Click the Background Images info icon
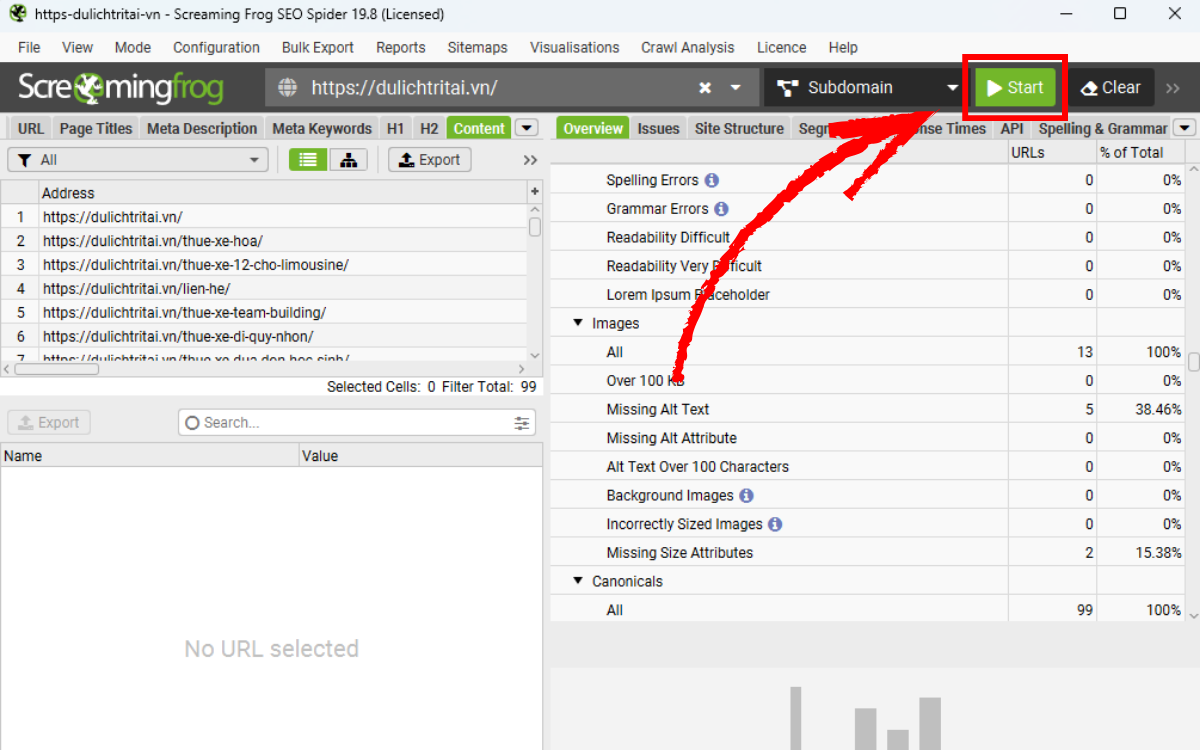 [746, 496]
